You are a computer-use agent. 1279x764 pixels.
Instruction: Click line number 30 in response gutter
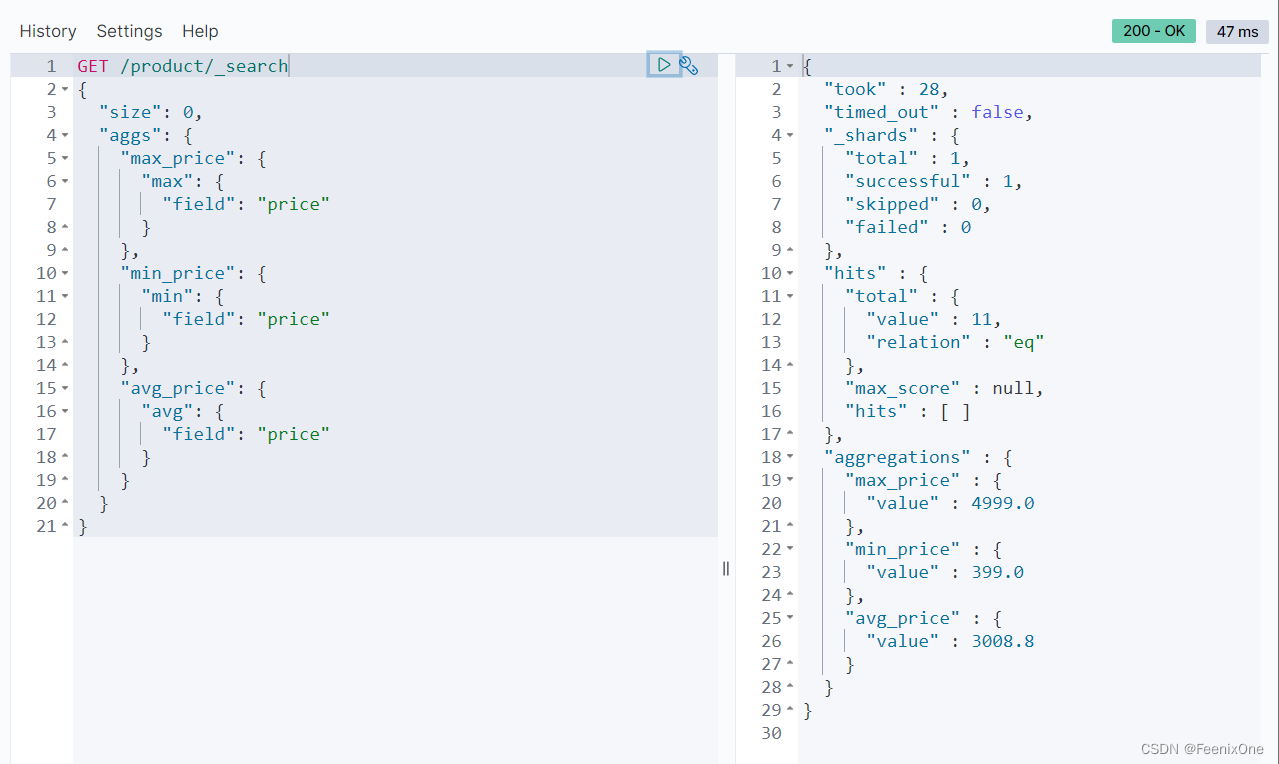point(771,733)
